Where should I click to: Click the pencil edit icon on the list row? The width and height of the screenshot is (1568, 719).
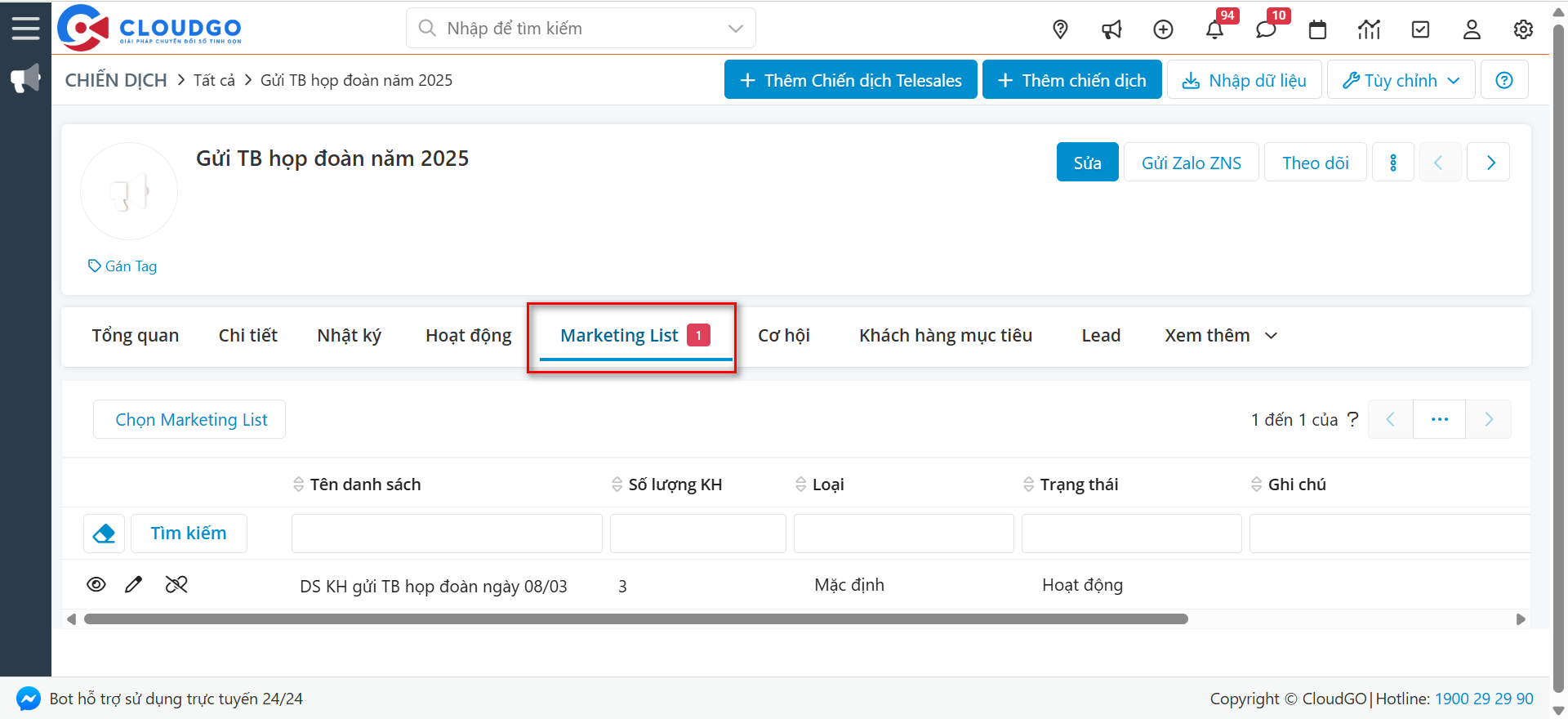134,584
